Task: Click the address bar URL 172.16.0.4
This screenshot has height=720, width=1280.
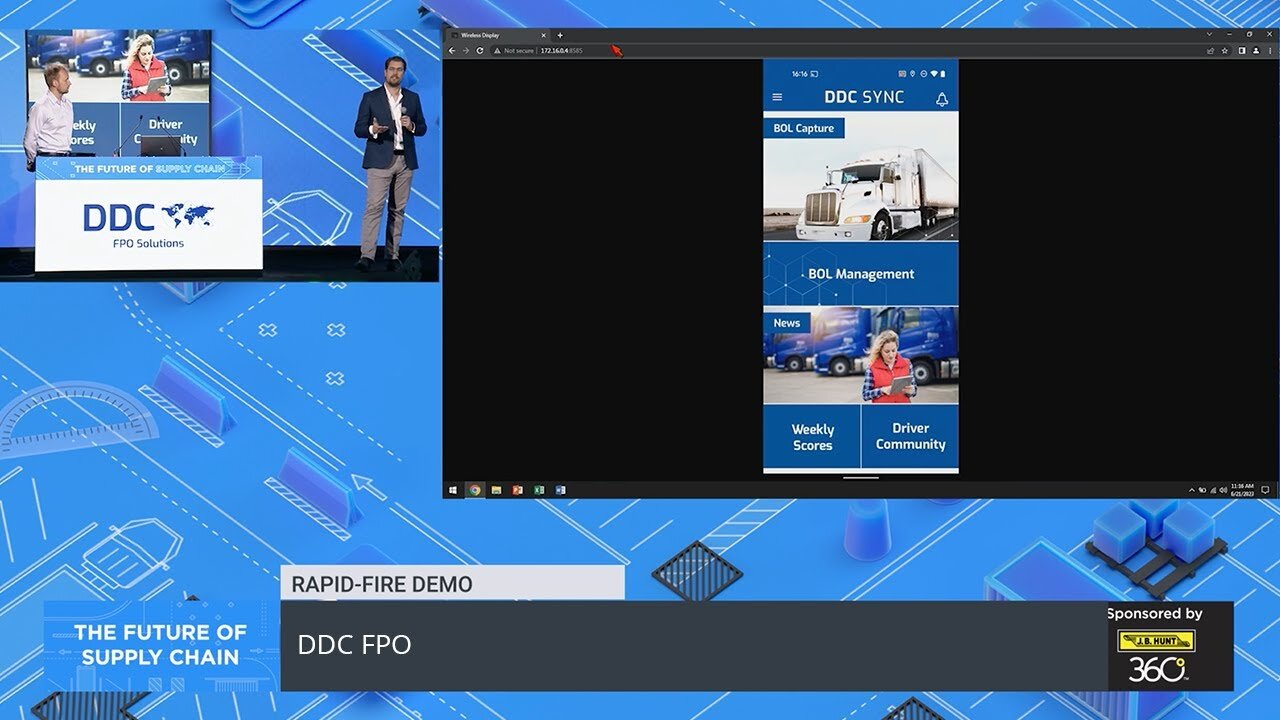Action: [555, 50]
